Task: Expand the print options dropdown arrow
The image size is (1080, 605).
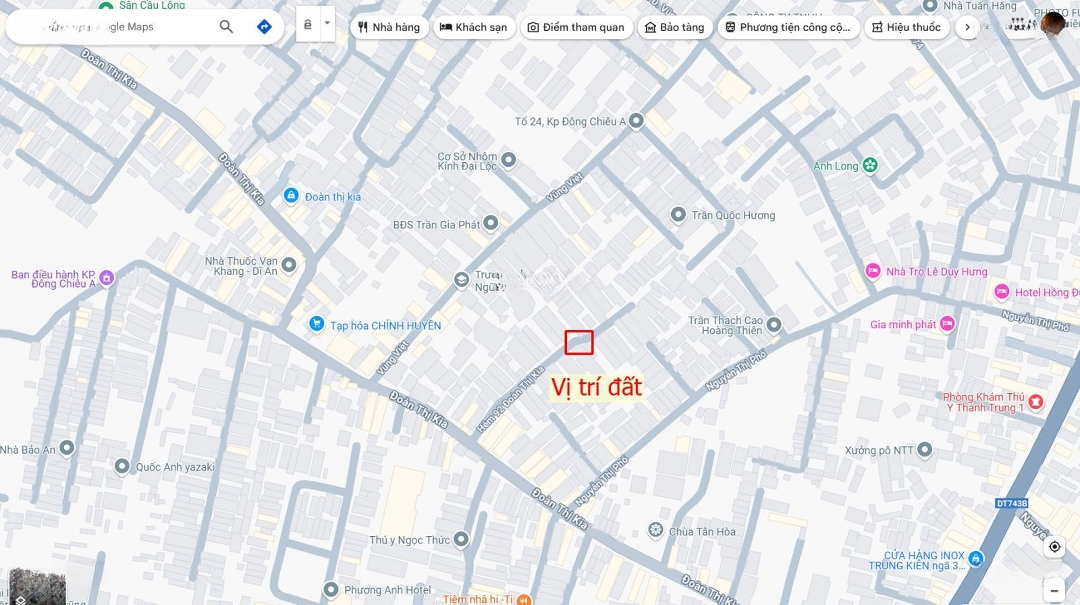Action: [327, 24]
